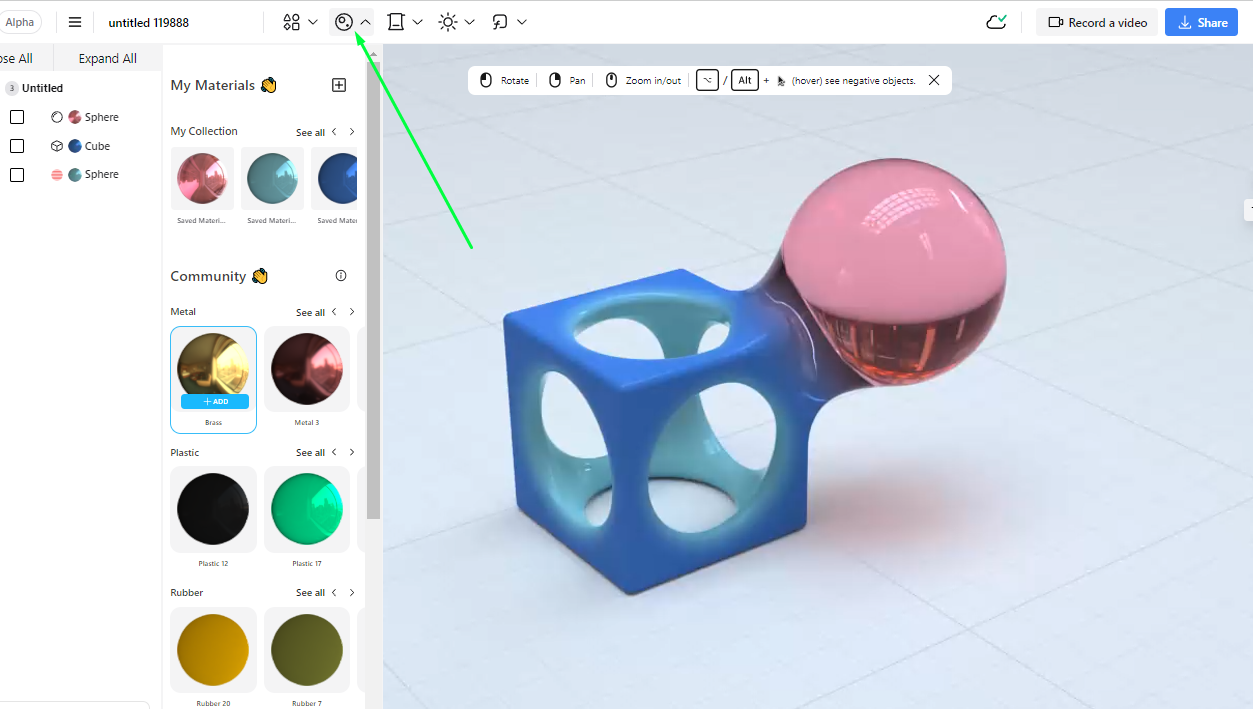Tick the checkbox for the pink Sphere layer
1253x709 pixels.
tap(17, 117)
